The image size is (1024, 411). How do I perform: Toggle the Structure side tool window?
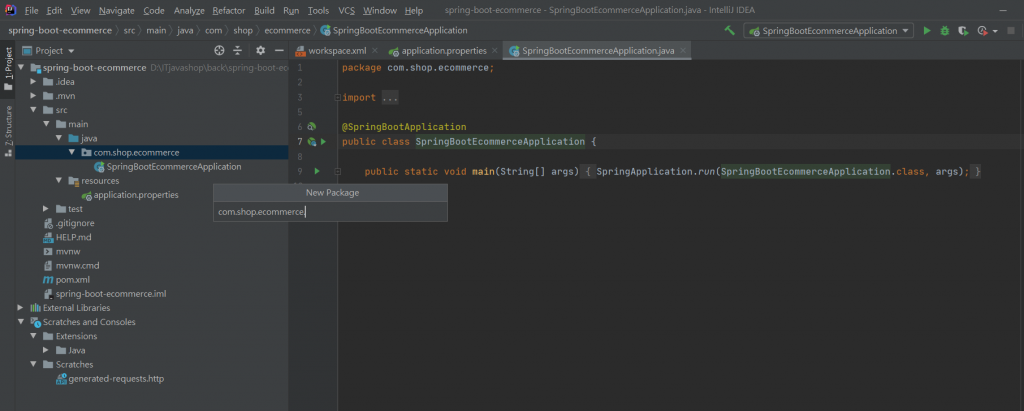pos(8,130)
